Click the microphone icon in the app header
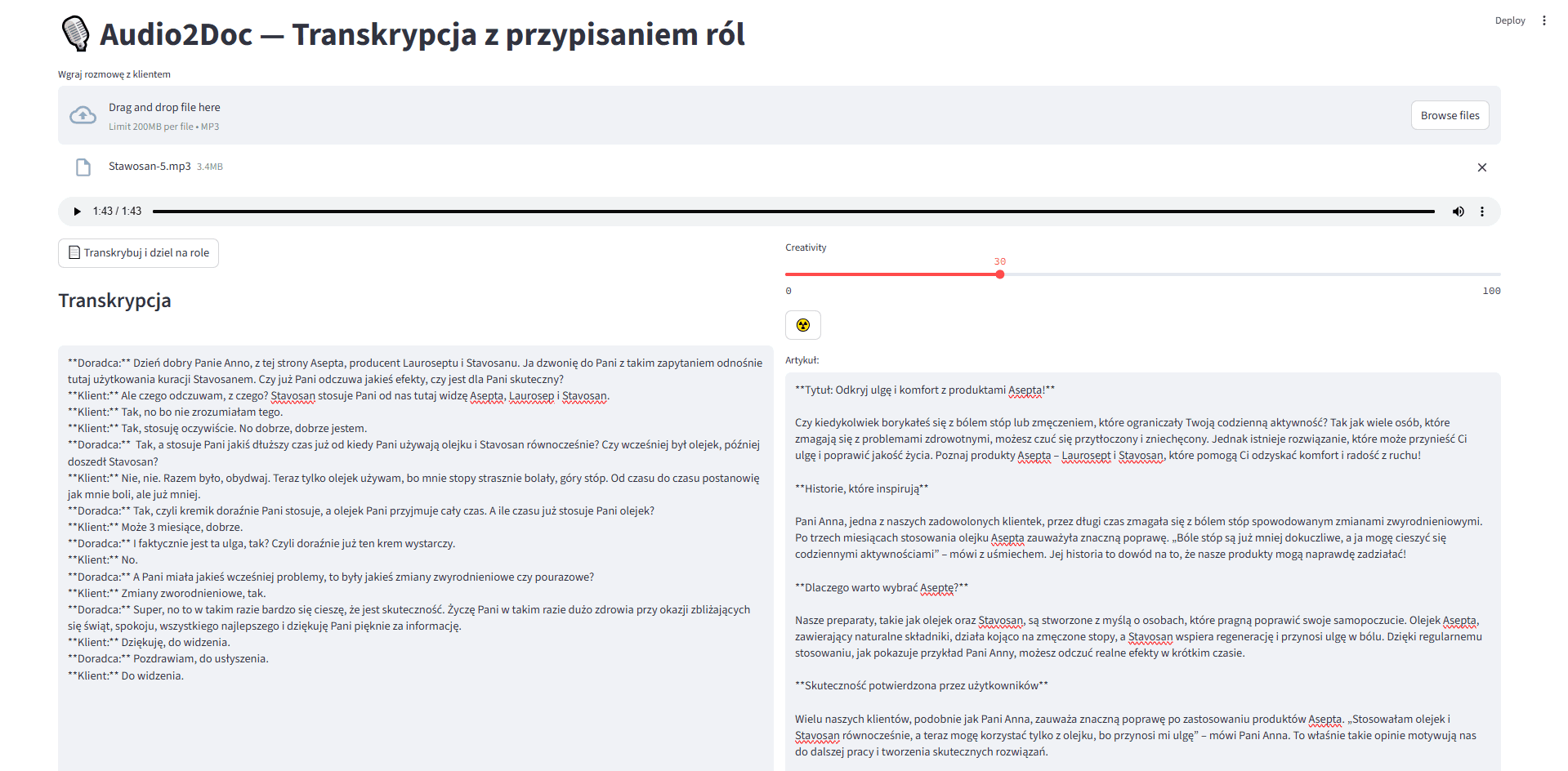Screen dimensions: 1568x771 [76, 33]
